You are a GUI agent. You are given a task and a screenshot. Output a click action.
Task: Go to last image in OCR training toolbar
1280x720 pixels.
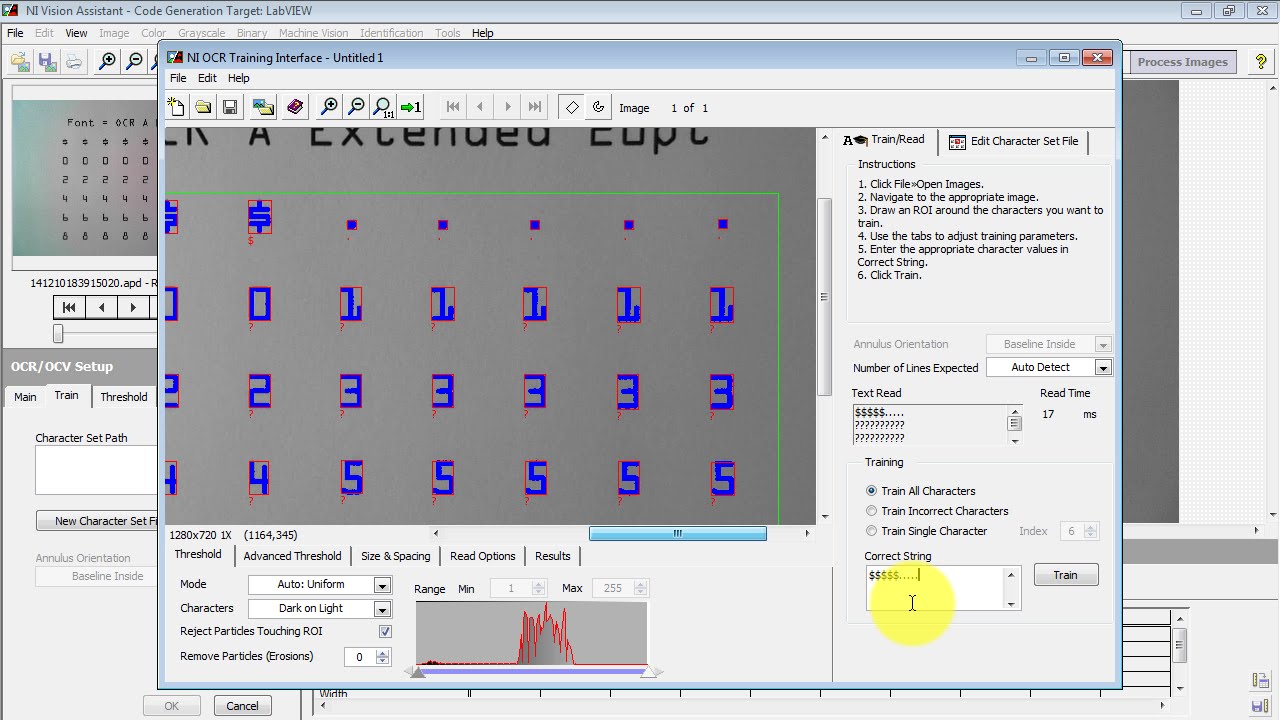(x=535, y=107)
